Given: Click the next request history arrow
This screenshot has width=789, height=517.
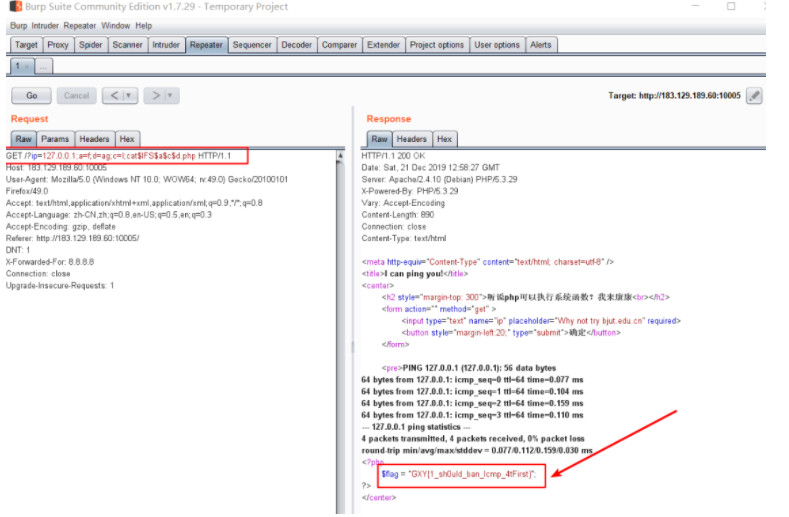Looking at the screenshot, I should pyautogui.click(x=156, y=96).
